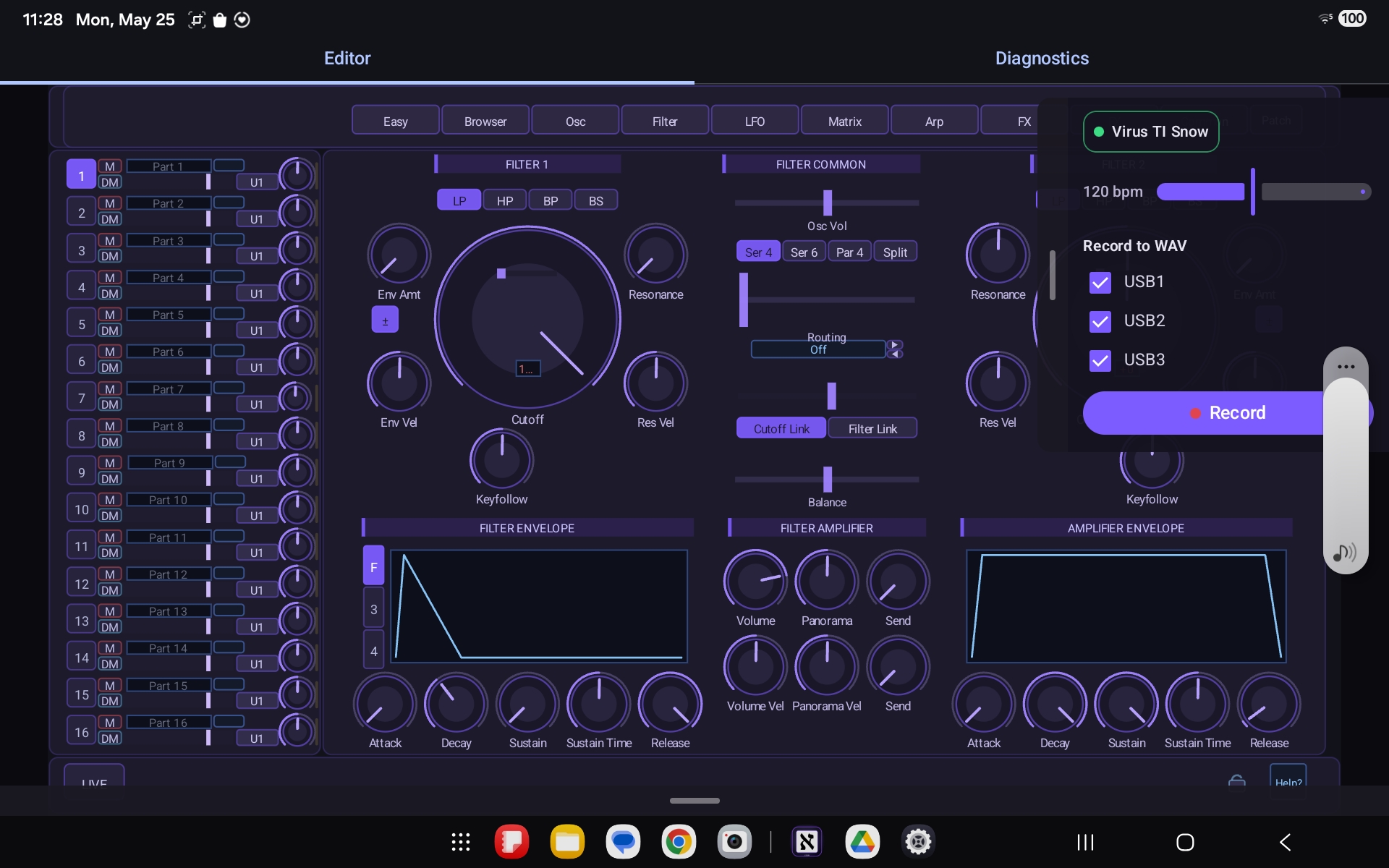Viewport: 1389px width, 868px height.
Task: Click the Balance slider handle
Action: (828, 479)
